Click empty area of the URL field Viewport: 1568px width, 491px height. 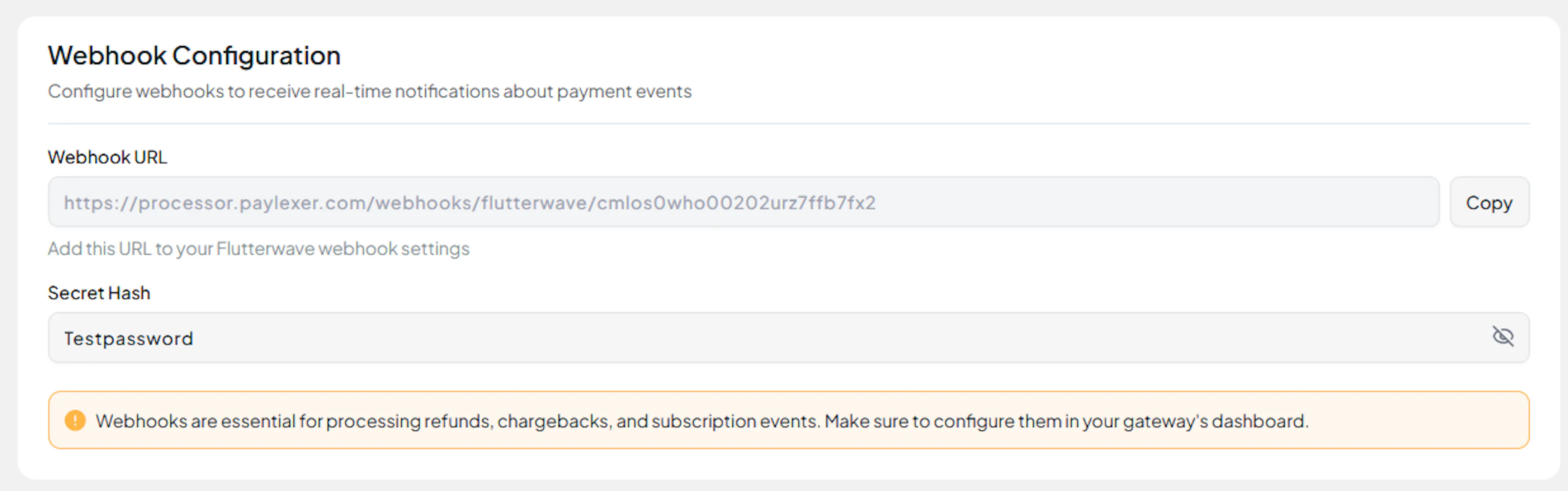(1156, 202)
